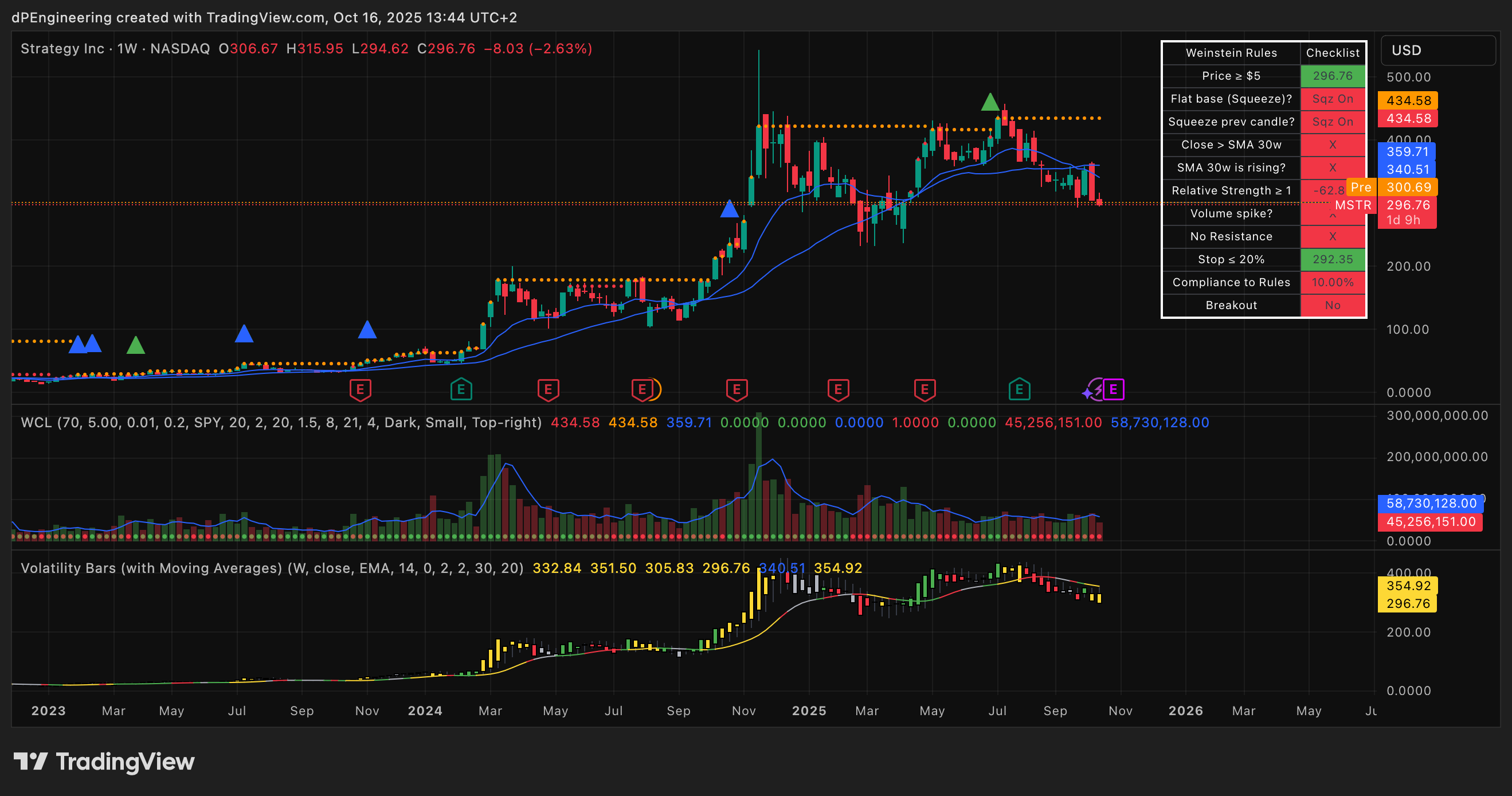
Task: Open the red earnings marker near August 2024
Action: click(642, 389)
